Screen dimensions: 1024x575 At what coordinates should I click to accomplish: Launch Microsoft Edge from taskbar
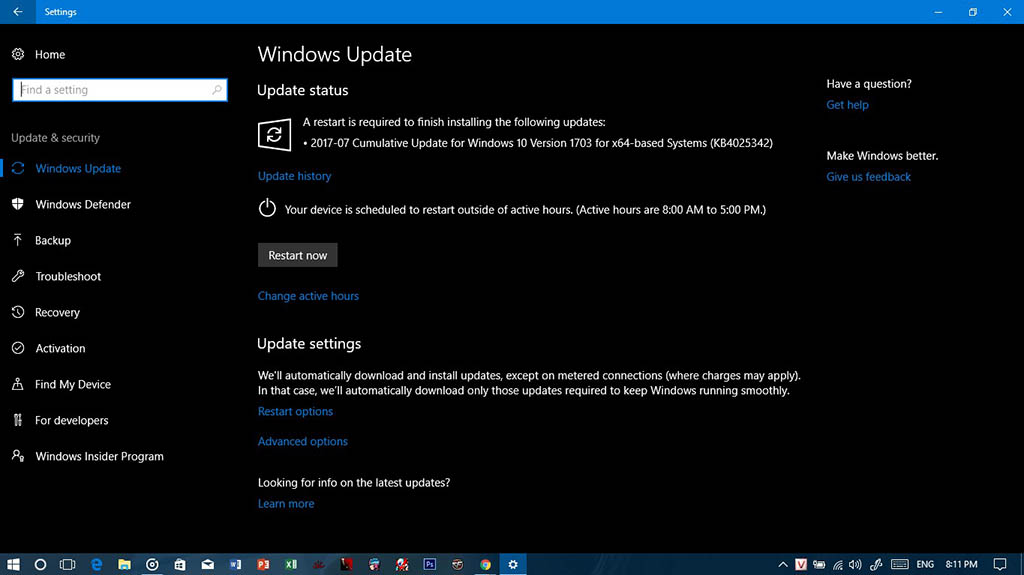click(x=97, y=564)
